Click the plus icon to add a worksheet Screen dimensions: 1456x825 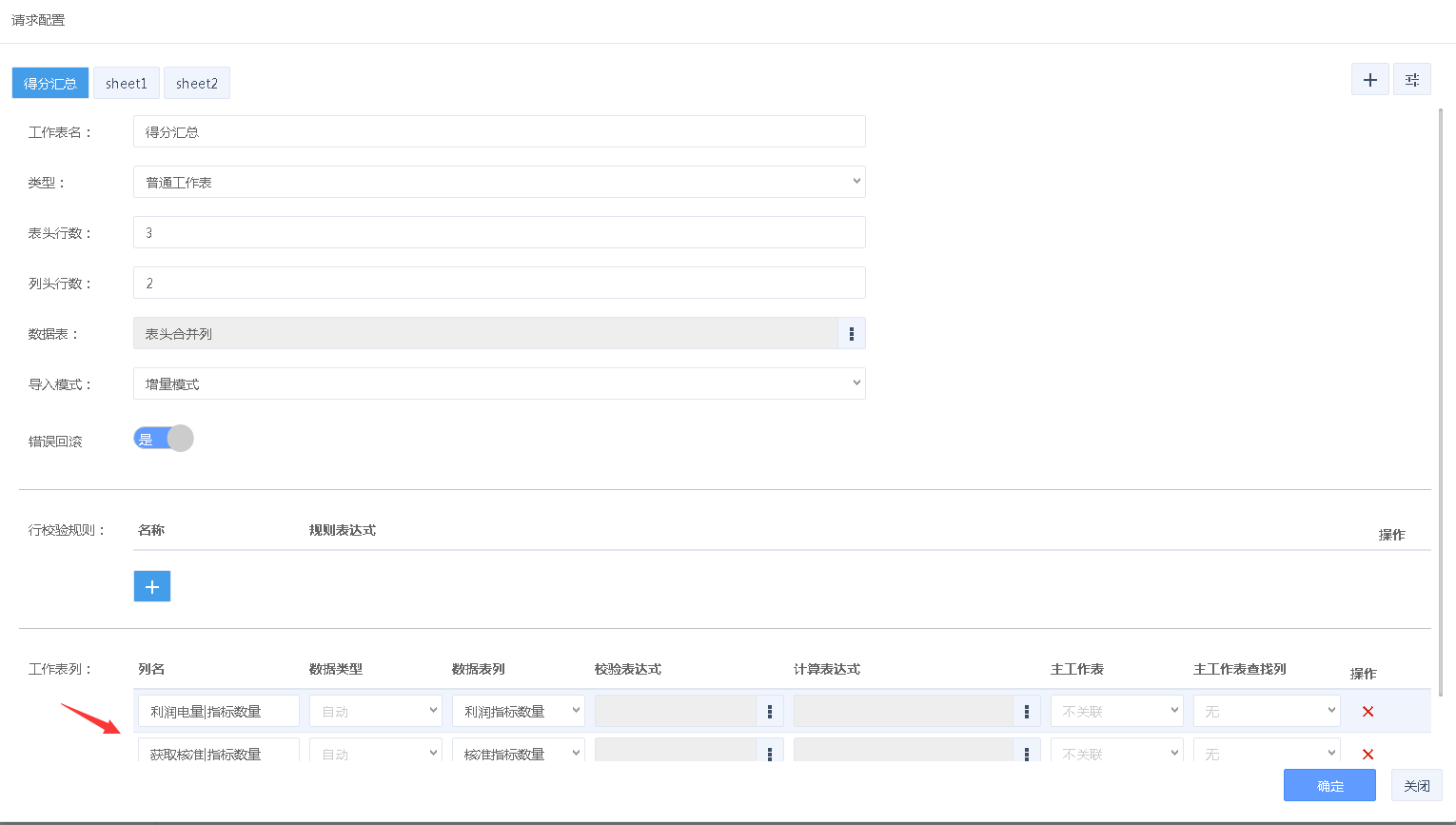(x=1369, y=80)
